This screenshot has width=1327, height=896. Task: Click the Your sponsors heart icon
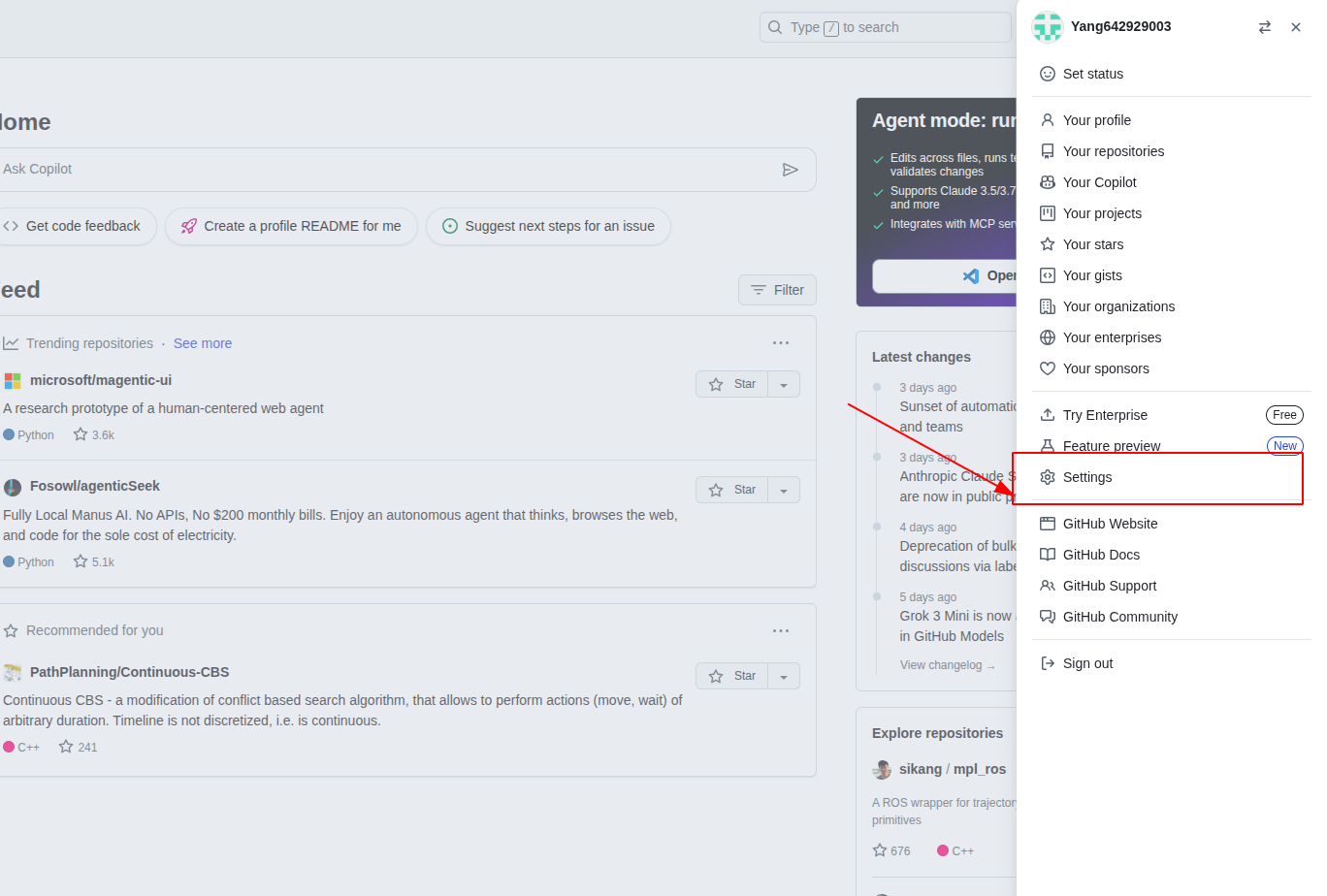pos(1048,368)
